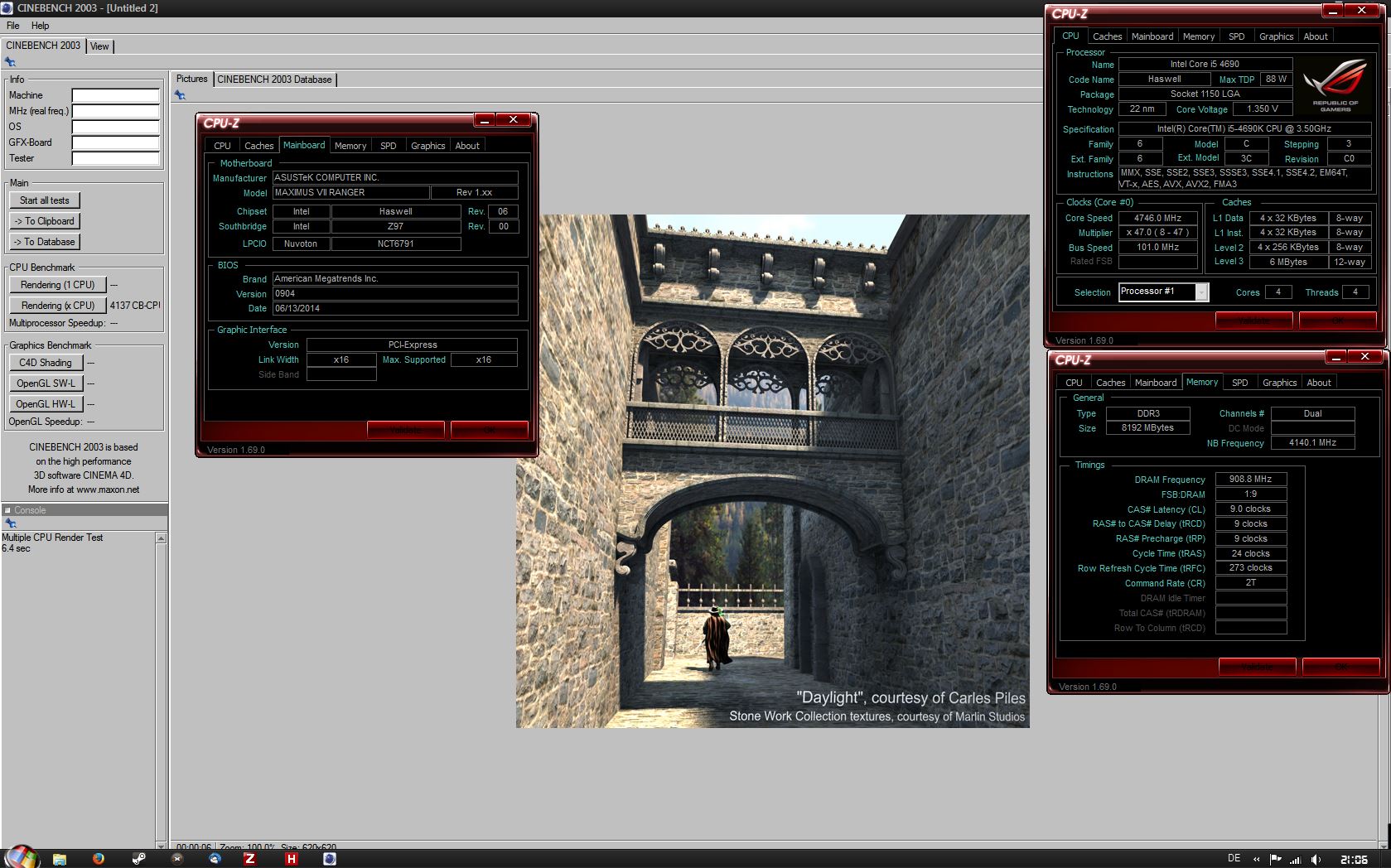
Task: Click the volume speaker tray icon
Action: pyautogui.click(x=1316, y=859)
